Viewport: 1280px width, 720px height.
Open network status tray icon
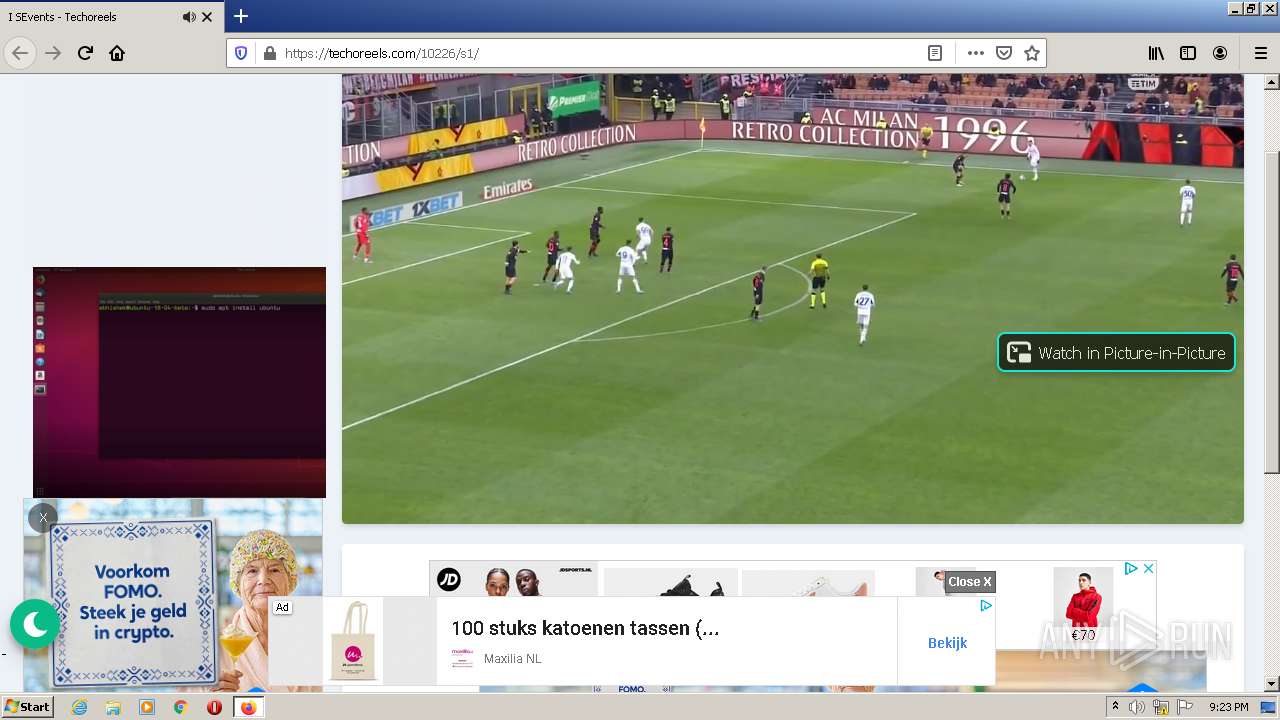coord(1161,707)
